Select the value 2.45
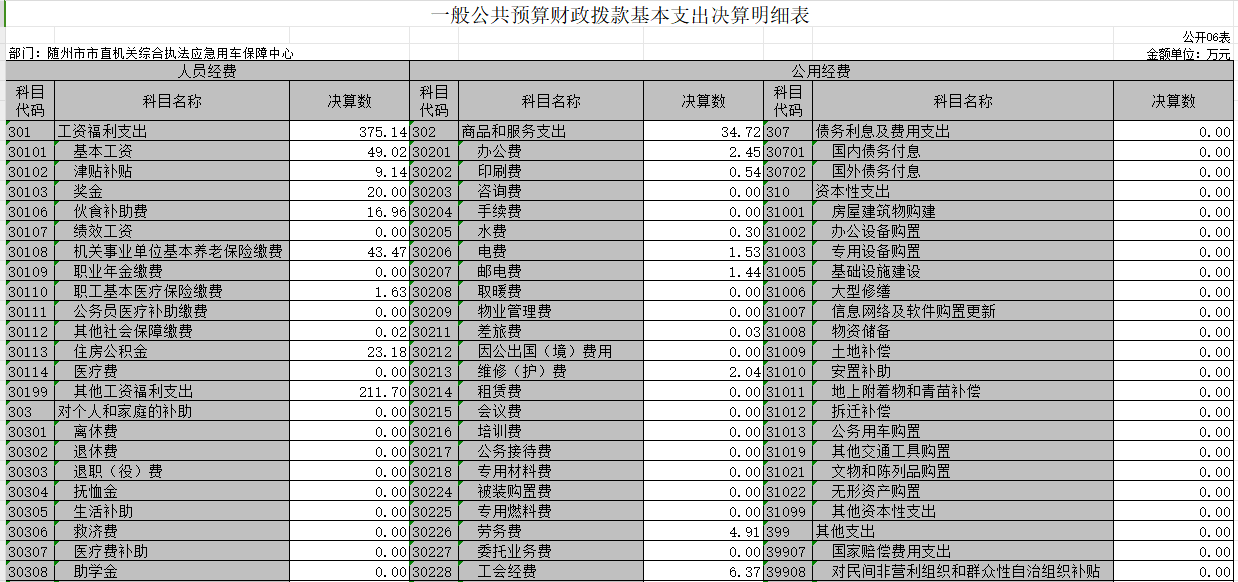Screen dimensions: 1238x582 (x=703, y=151)
